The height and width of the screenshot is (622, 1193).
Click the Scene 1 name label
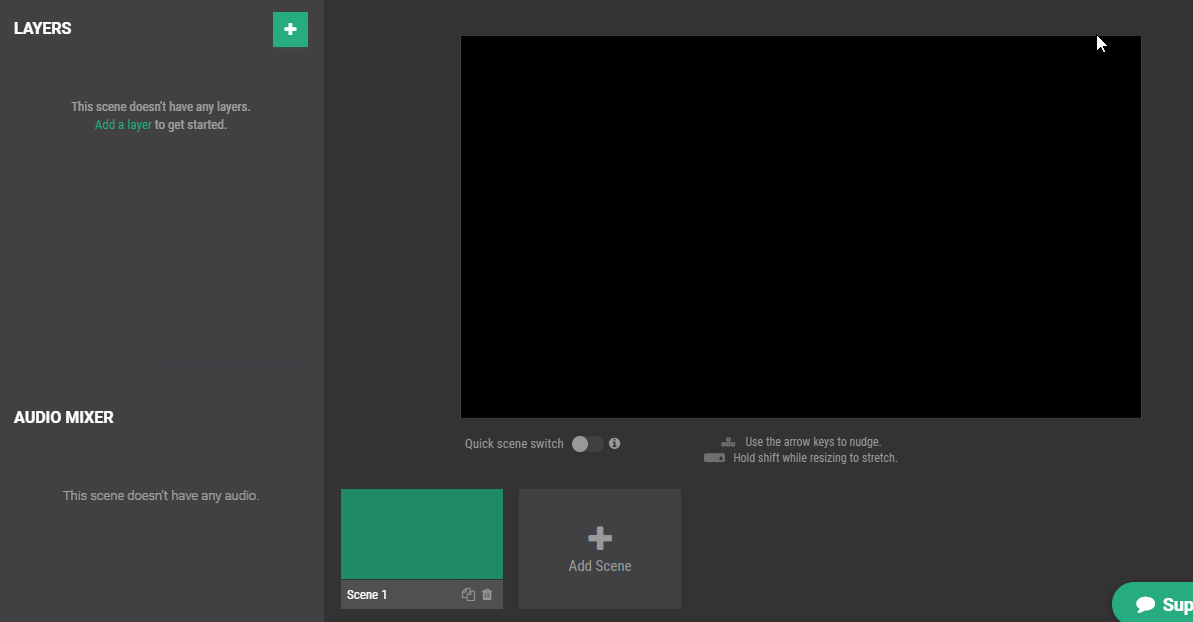tap(366, 594)
